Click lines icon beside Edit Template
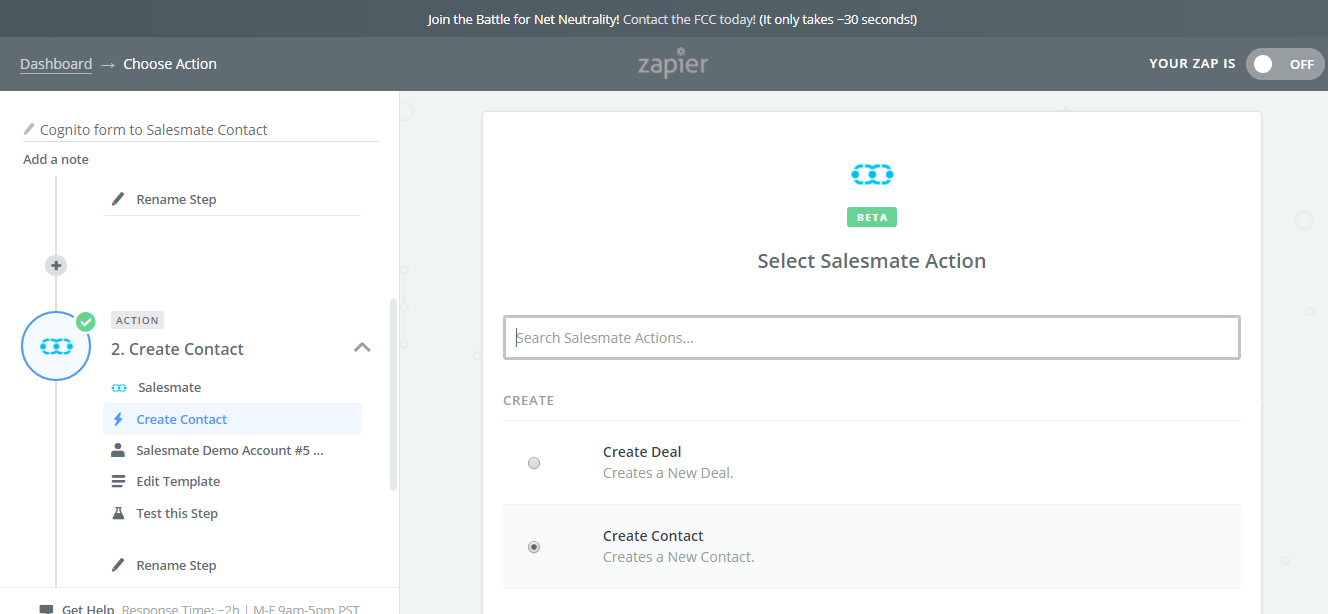This screenshot has height=614, width=1328. click(118, 481)
